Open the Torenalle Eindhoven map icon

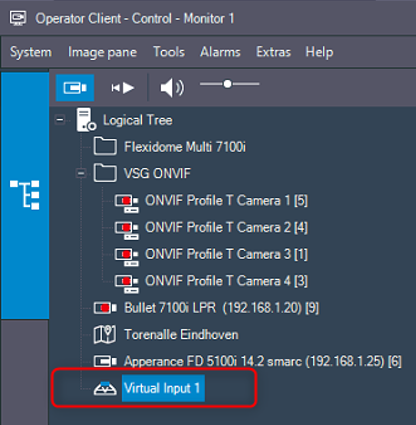pos(105,334)
